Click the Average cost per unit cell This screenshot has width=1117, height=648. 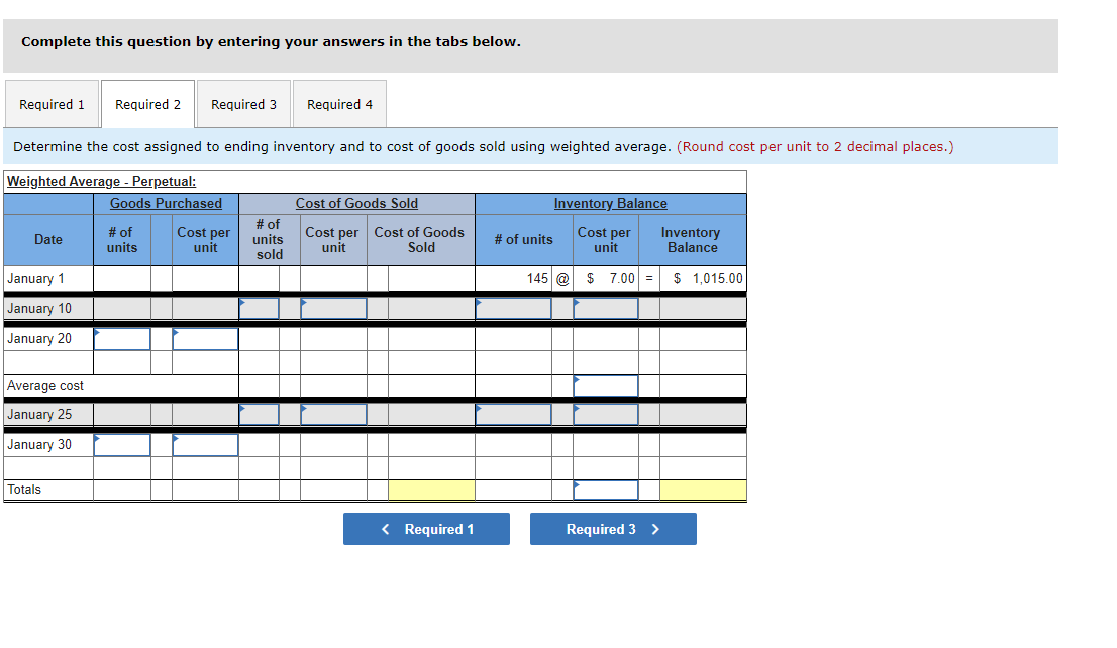point(605,384)
